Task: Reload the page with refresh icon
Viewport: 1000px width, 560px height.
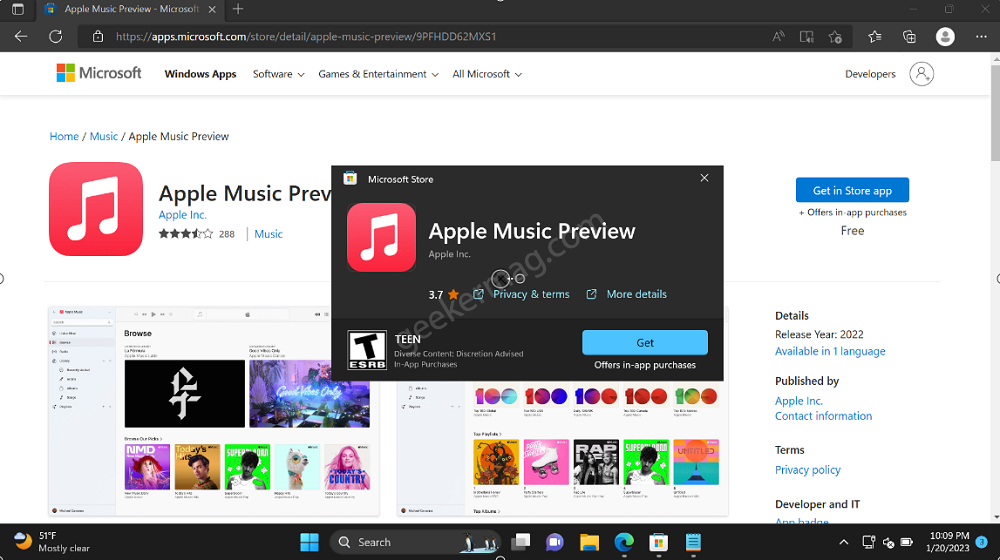Action: (x=55, y=36)
